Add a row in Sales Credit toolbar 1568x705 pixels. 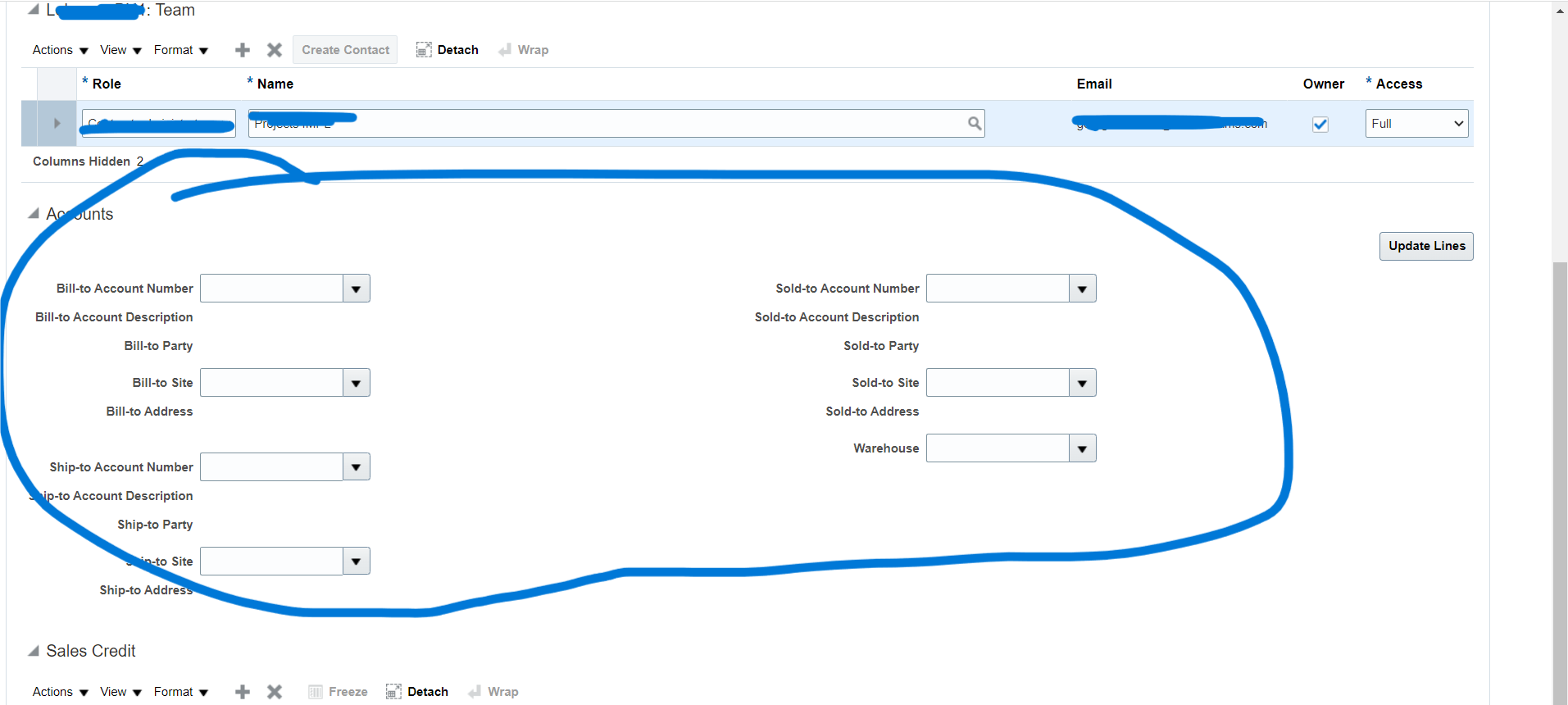243,692
